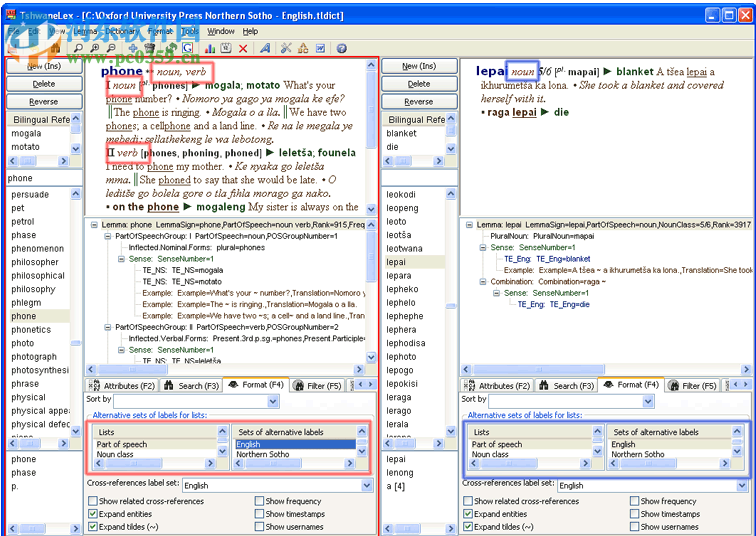Click New (Ins) button beside the lepai entry
Image resolution: width=756 pixels, height=536 pixels.
pos(419,66)
